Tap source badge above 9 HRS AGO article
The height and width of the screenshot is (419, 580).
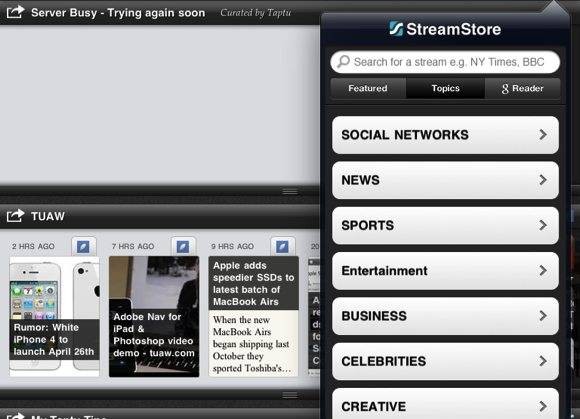[282, 246]
